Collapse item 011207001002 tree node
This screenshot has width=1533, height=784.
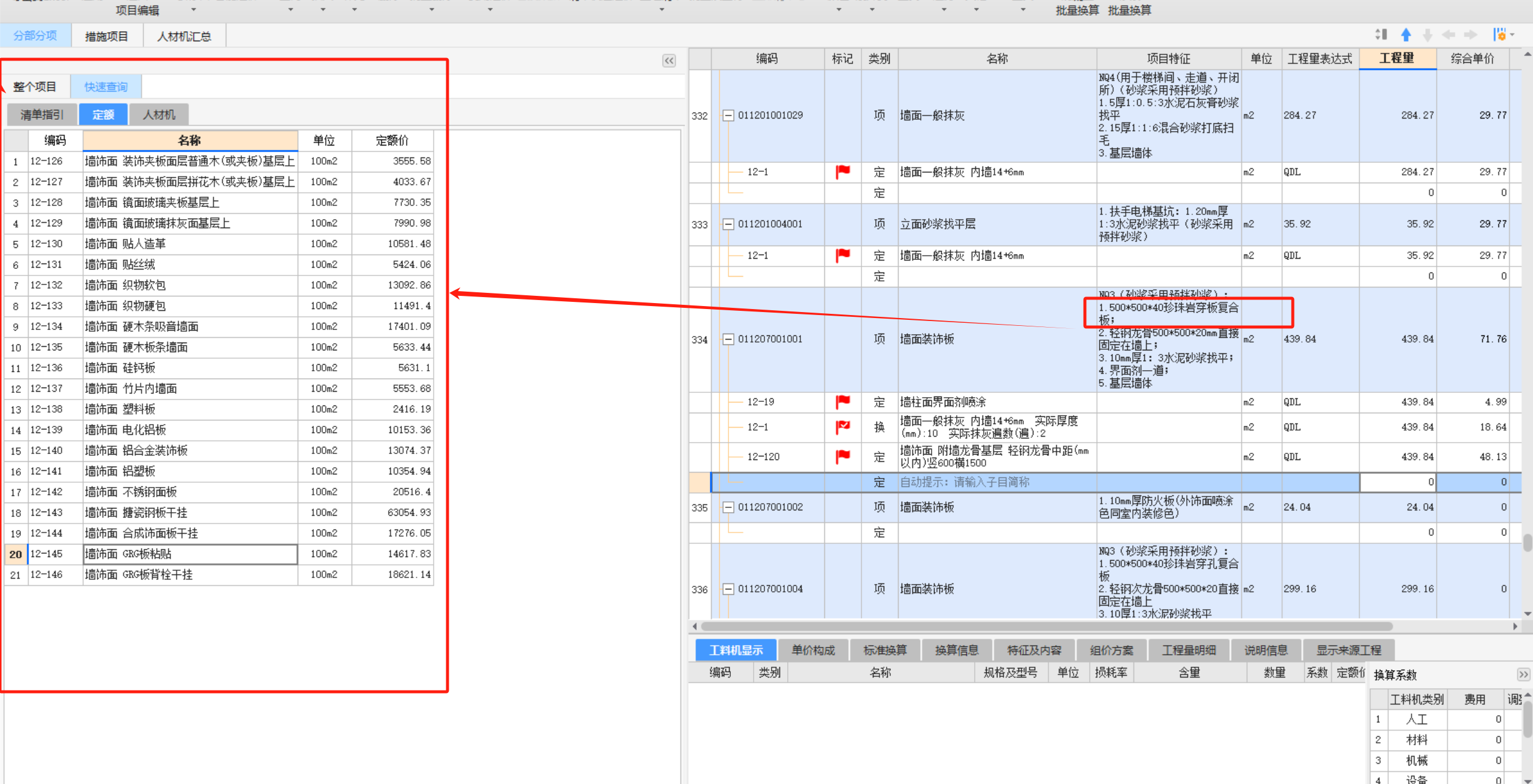(x=728, y=507)
